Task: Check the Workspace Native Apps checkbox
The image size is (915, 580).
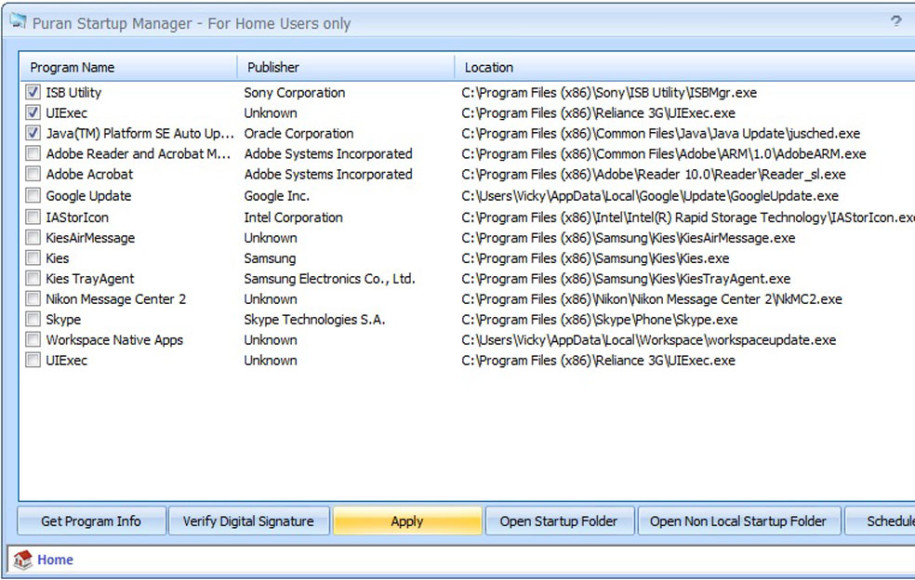Action: pos(33,340)
